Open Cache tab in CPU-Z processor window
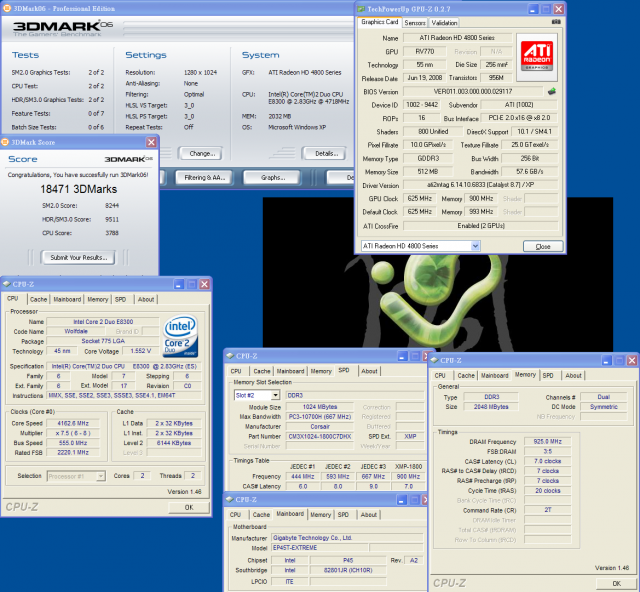640x592 pixels. 38,299
